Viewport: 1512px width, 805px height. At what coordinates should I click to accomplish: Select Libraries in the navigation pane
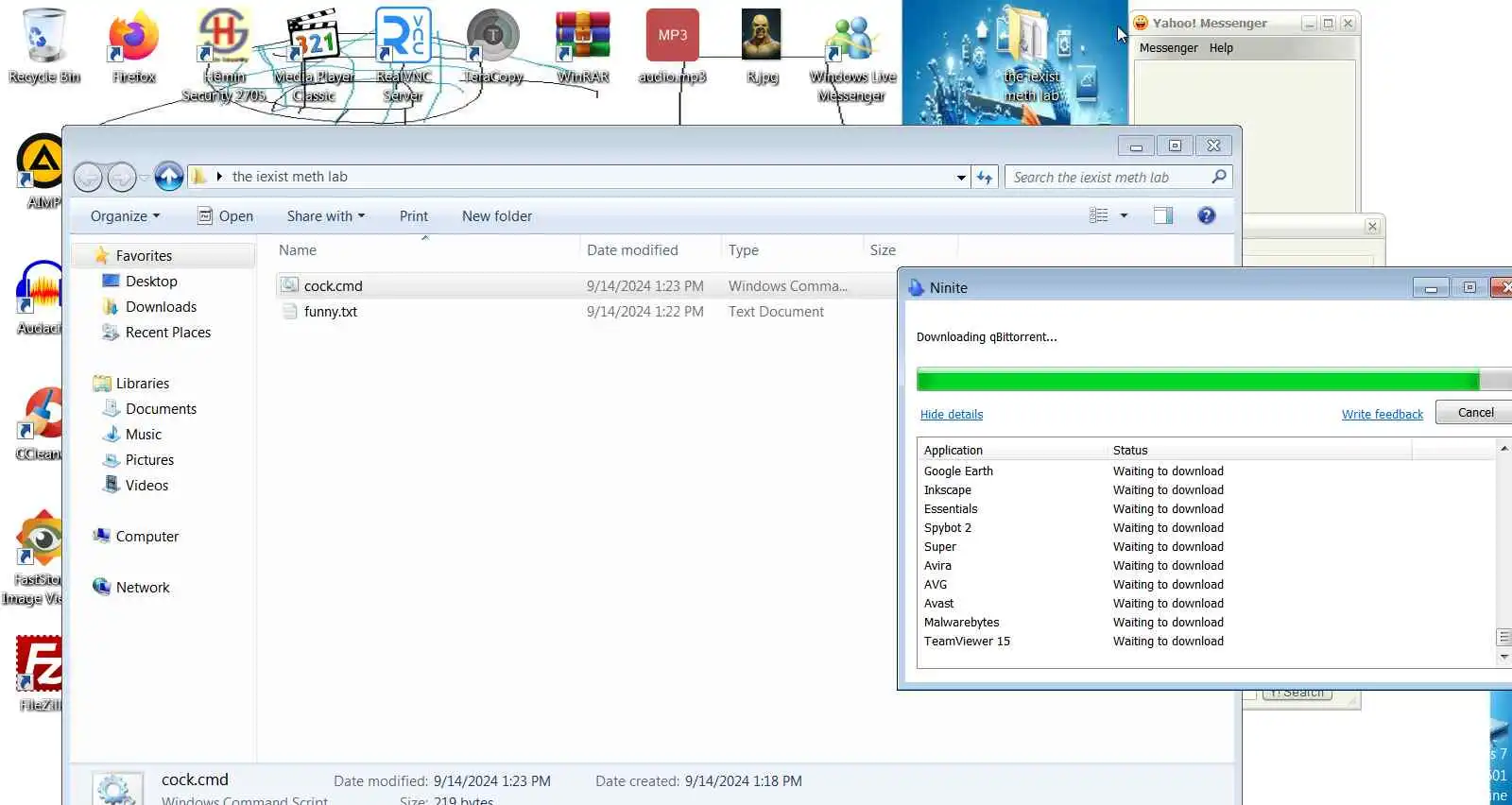coord(143,383)
